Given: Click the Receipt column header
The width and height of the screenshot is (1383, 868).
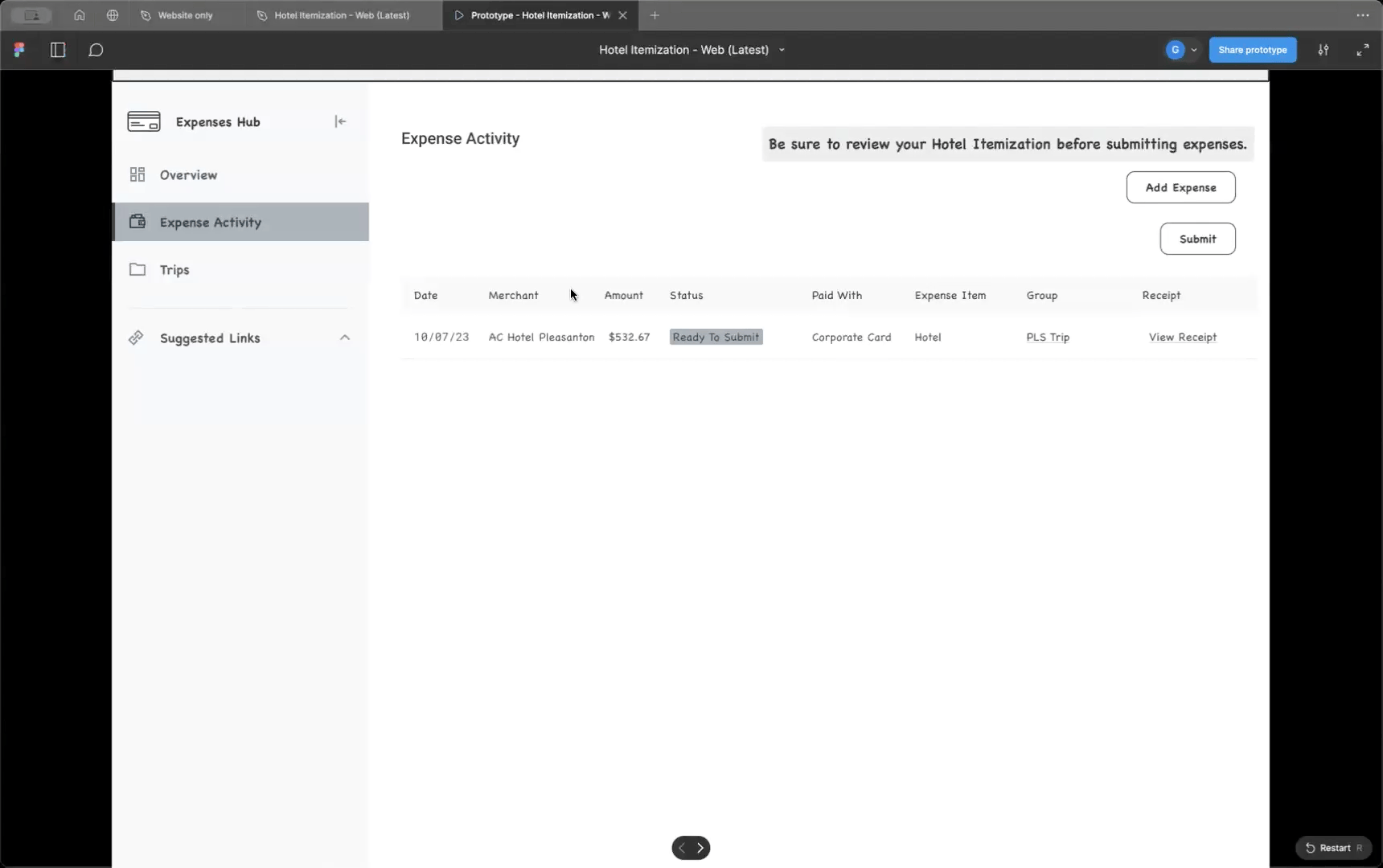Looking at the screenshot, I should pyautogui.click(x=1161, y=295).
